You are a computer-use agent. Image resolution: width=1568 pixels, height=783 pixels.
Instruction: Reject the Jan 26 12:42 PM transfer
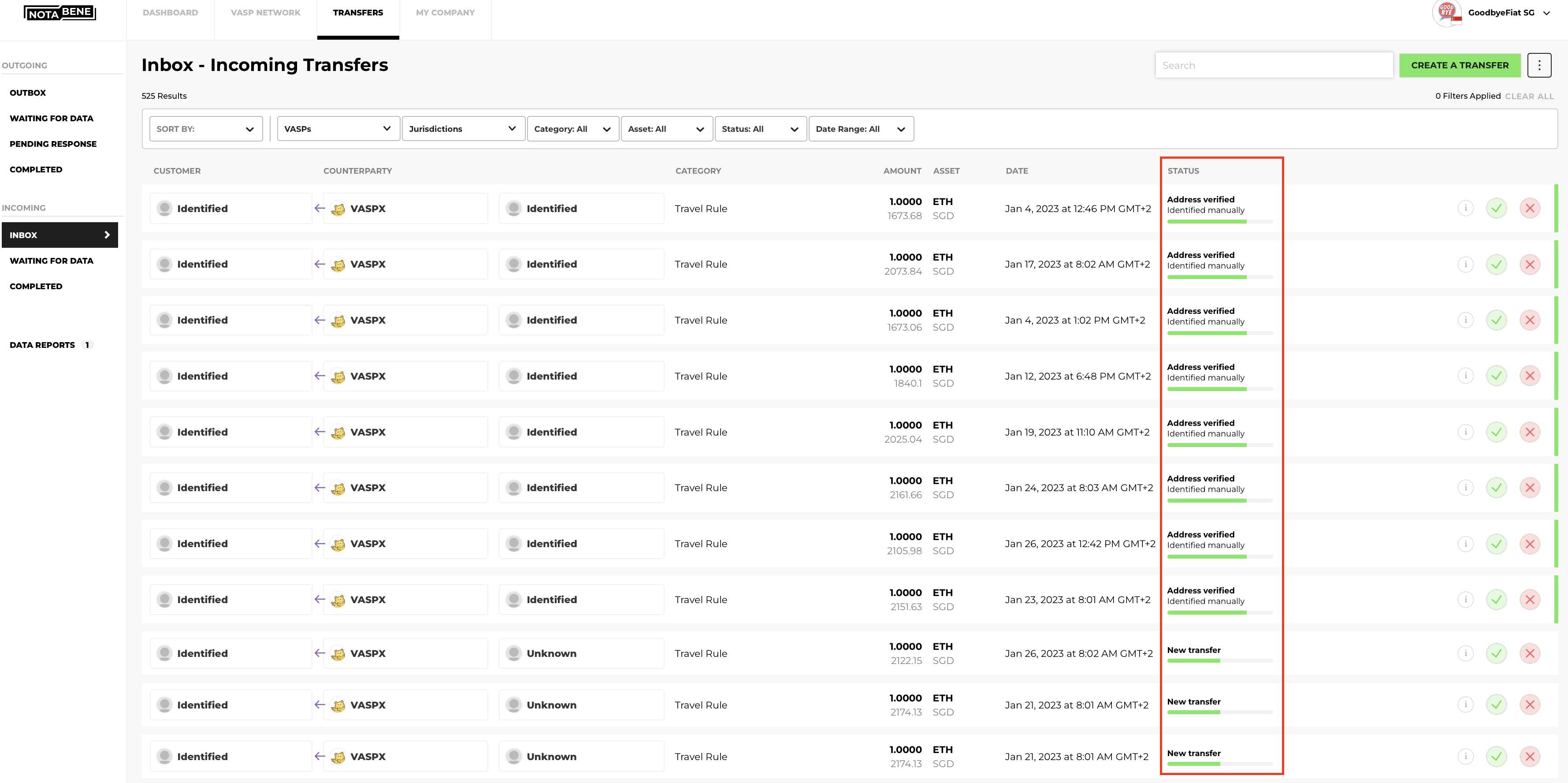point(1530,544)
